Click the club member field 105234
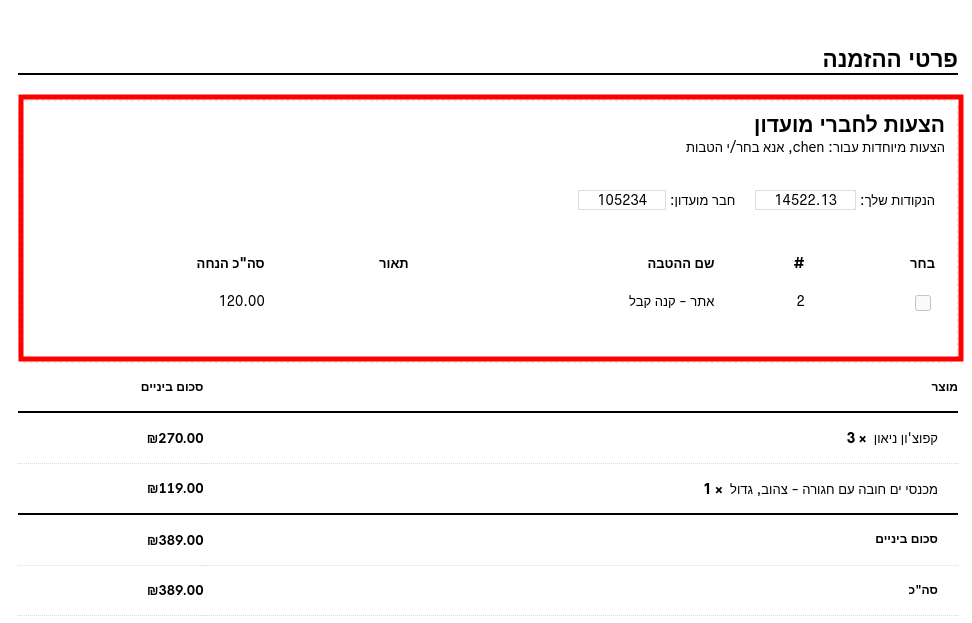 (x=621, y=200)
